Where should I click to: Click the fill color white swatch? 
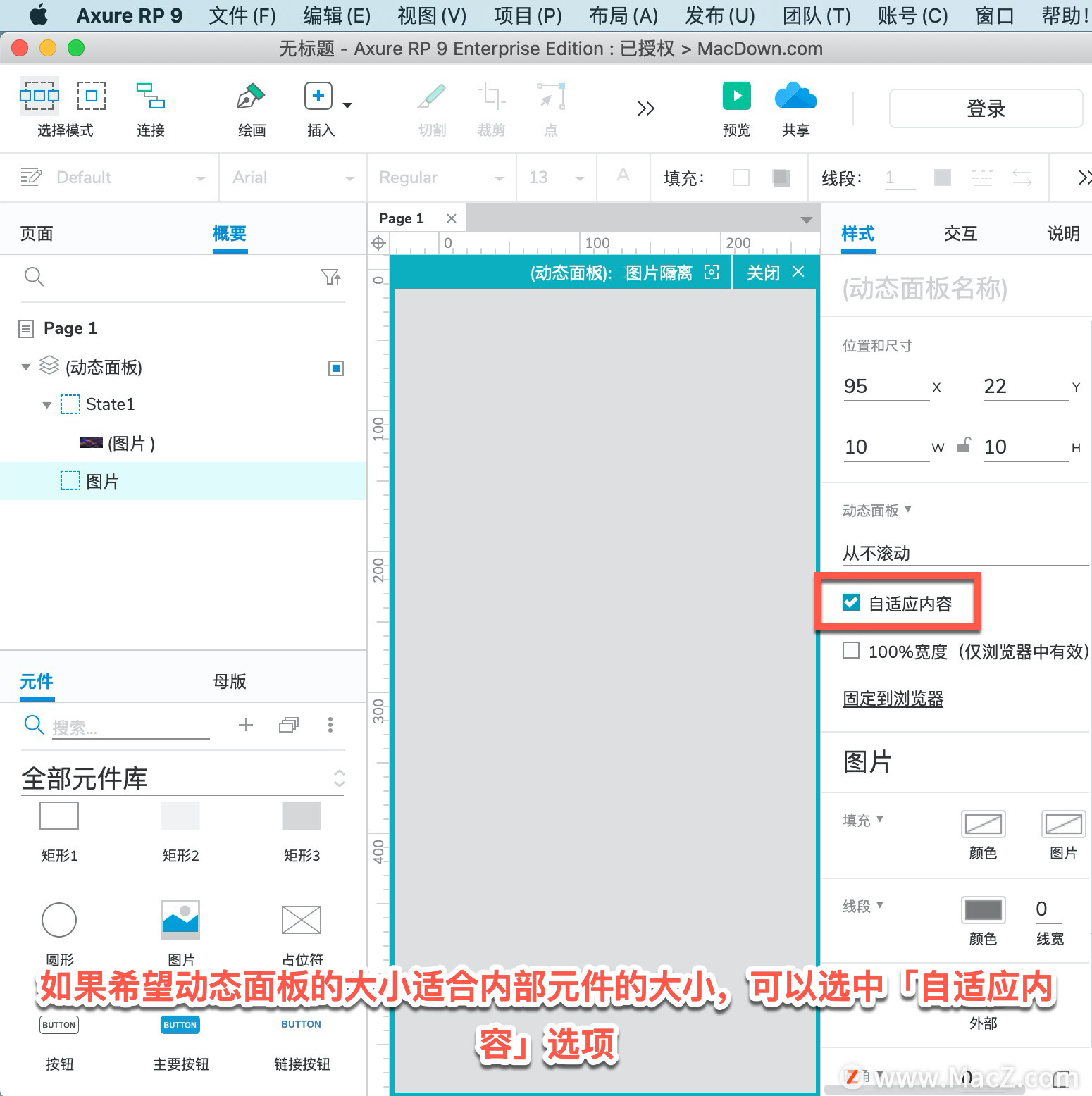coord(741,178)
